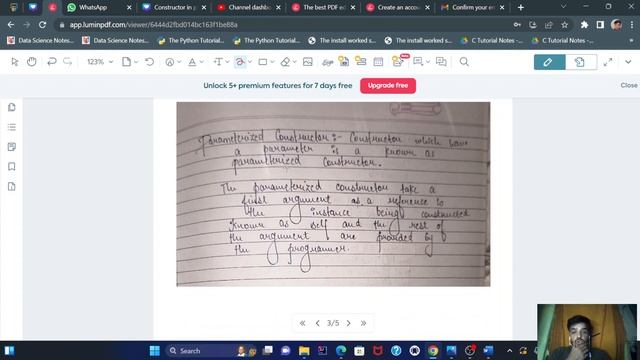This screenshot has width=640, height=360.
Task: Select the arrow selection tool
Action: point(15,62)
